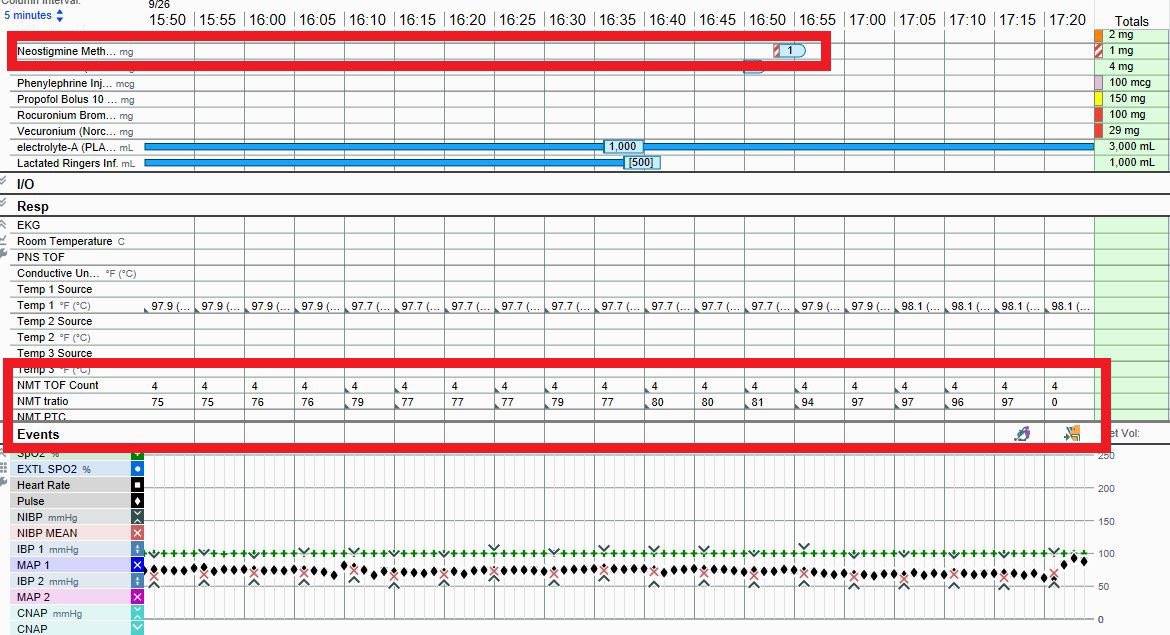This screenshot has height=635, width=1170.
Task: Expand the I/O section chevron
Action: pyautogui.click(x=3, y=181)
